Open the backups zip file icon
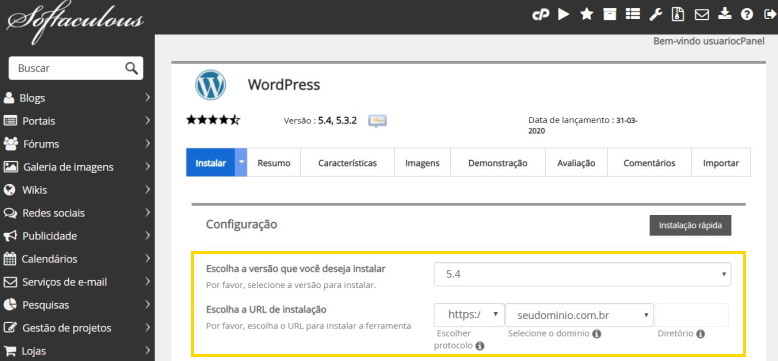 pos(678,14)
